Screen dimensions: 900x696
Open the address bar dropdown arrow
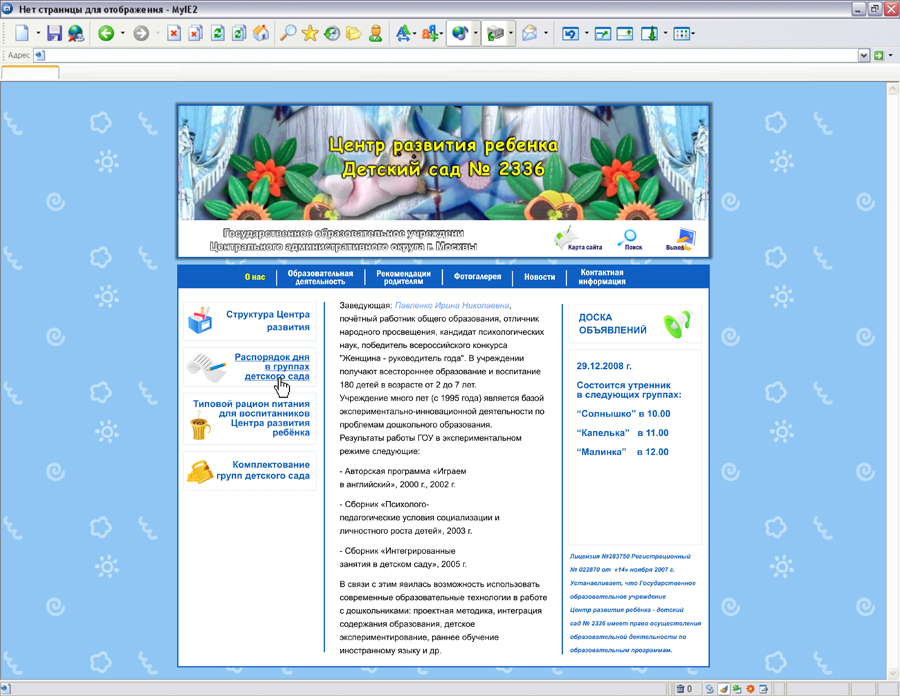click(864, 54)
